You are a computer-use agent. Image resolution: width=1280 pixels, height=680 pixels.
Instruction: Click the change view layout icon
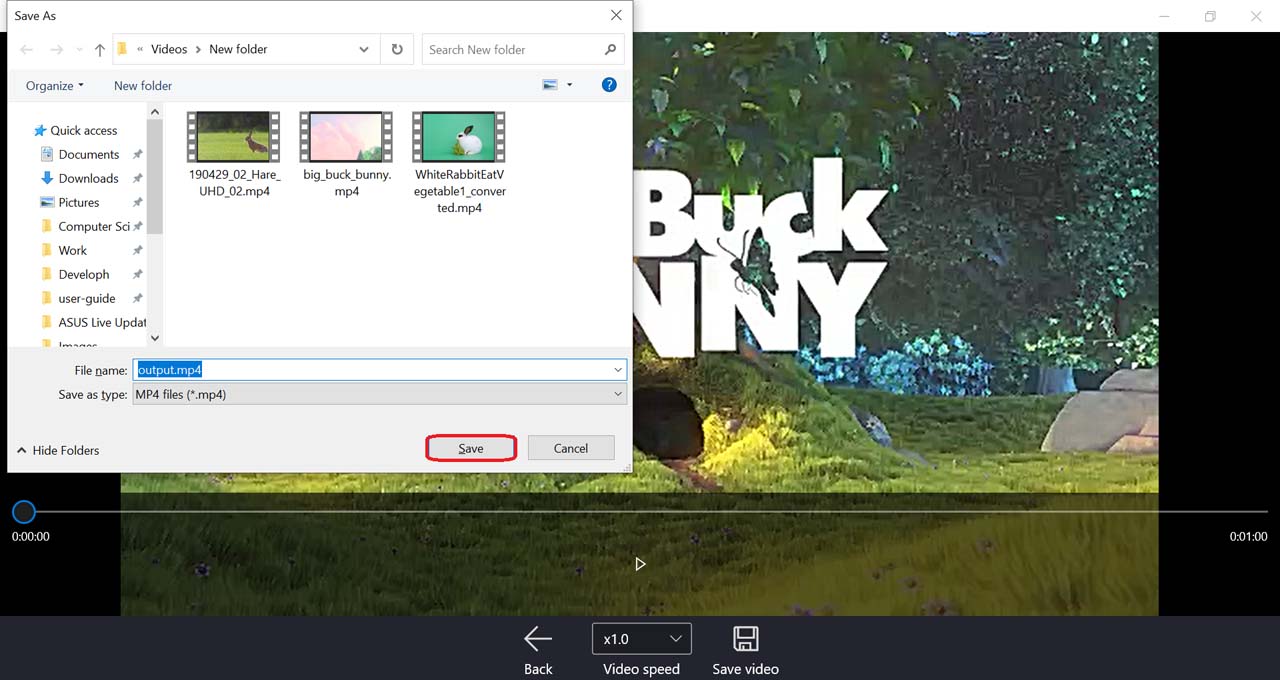[550, 85]
